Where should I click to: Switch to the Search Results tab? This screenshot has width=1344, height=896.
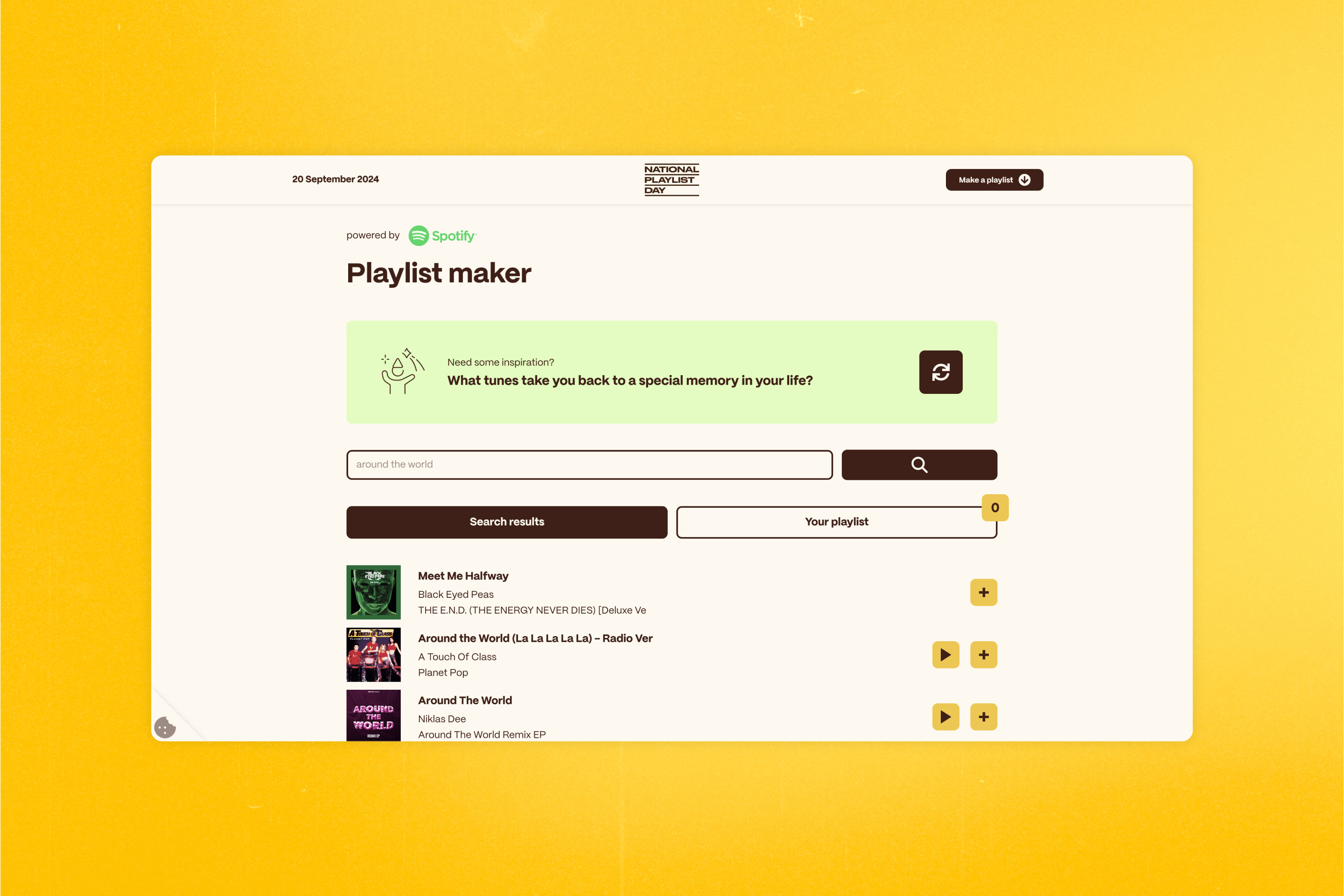coord(507,521)
